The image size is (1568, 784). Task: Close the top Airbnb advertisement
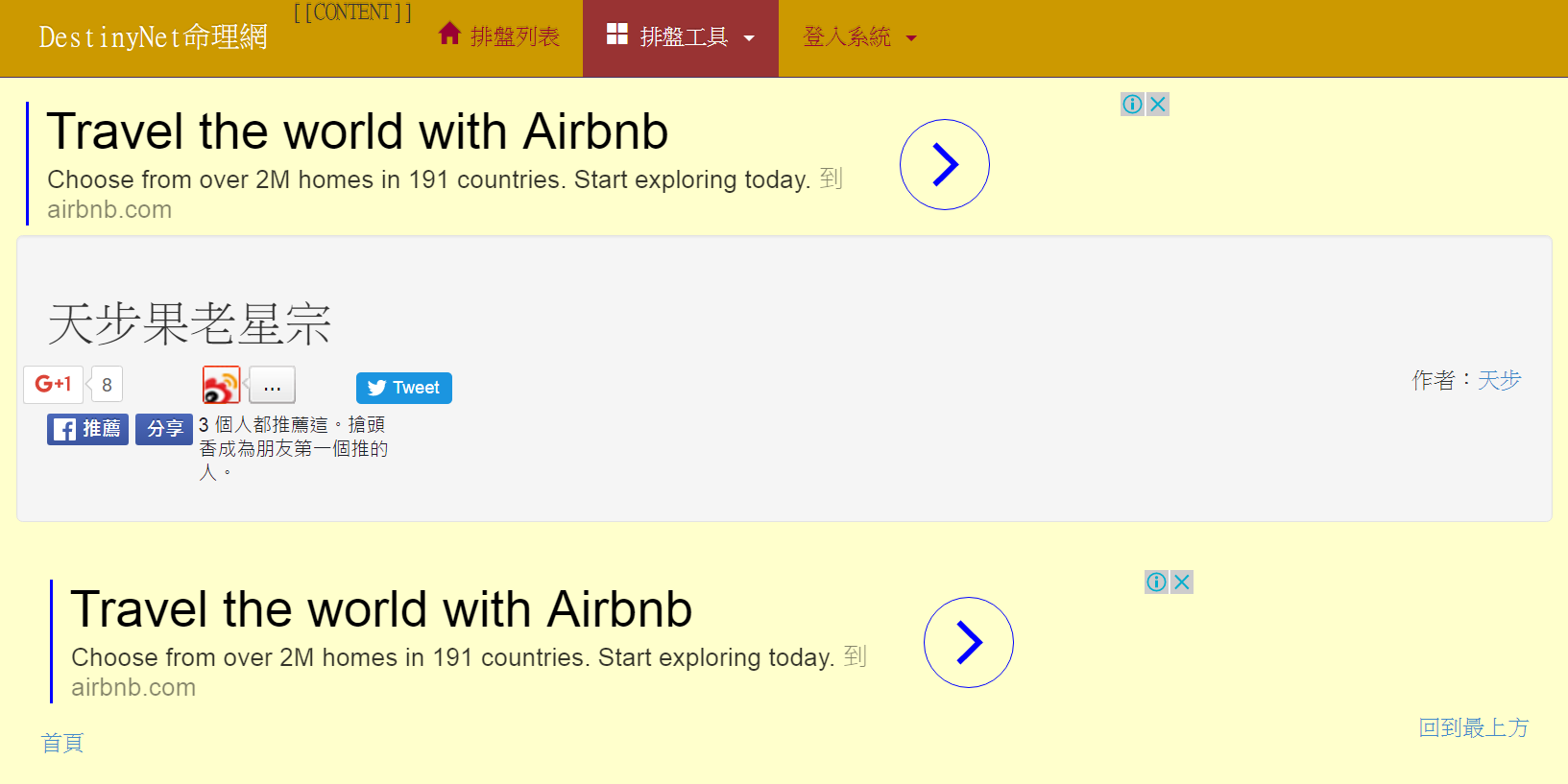1158,104
